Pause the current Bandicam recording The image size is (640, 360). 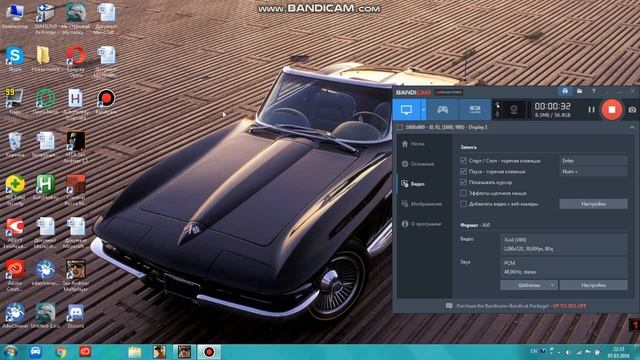[591, 109]
